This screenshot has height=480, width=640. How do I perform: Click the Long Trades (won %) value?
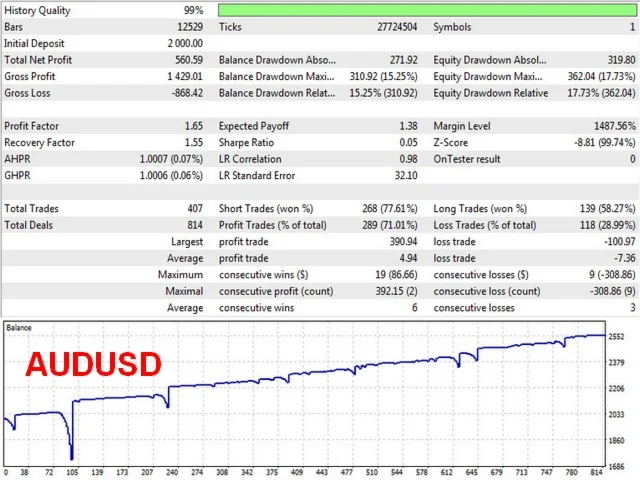[601, 208]
